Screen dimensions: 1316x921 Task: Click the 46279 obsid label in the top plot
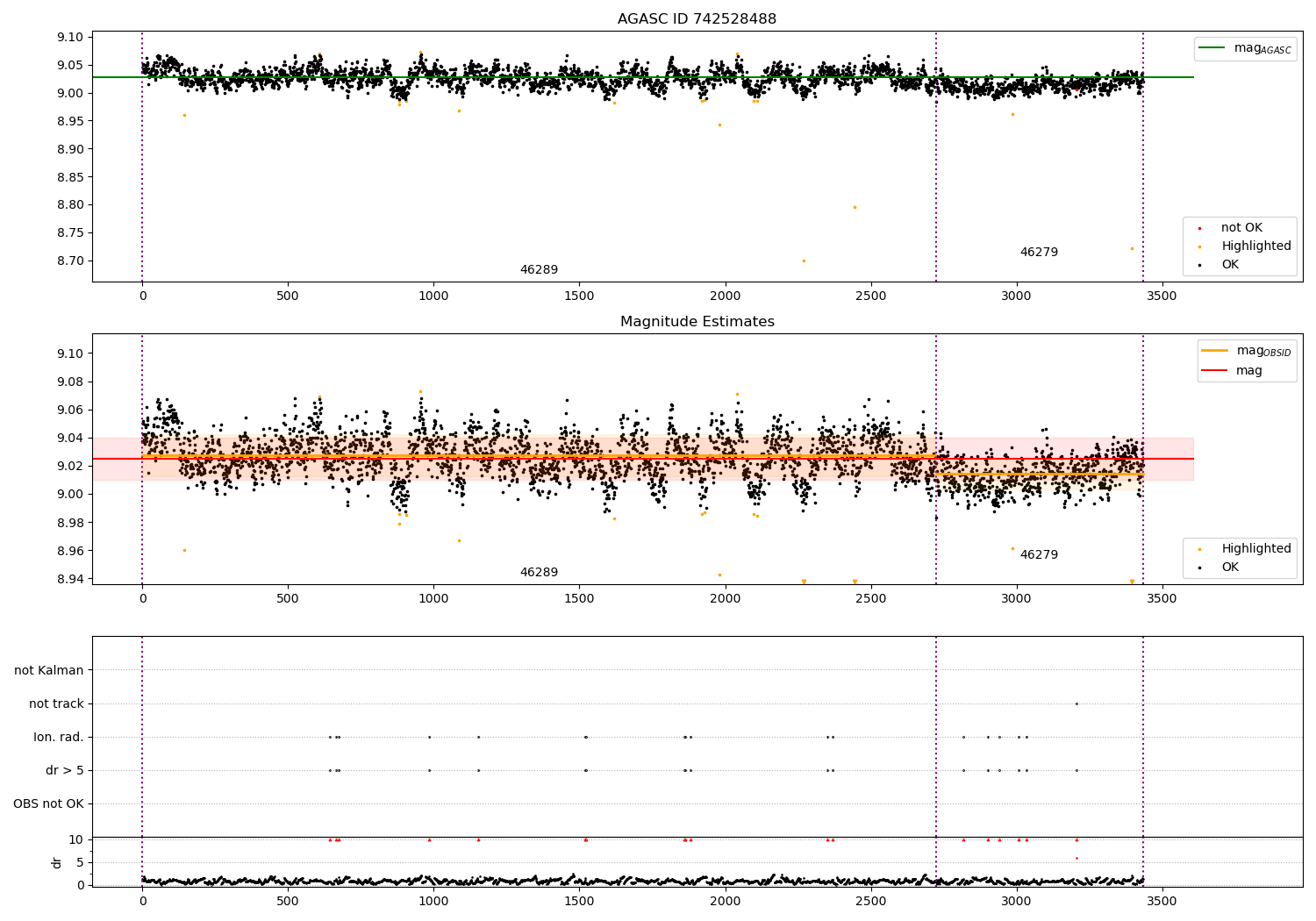click(1039, 253)
